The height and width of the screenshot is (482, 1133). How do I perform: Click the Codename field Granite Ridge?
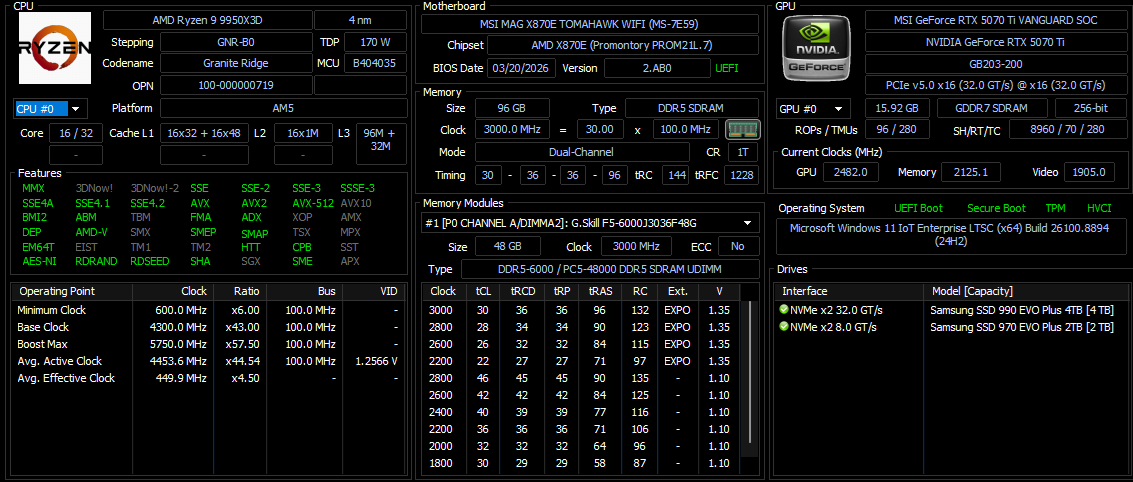point(236,64)
